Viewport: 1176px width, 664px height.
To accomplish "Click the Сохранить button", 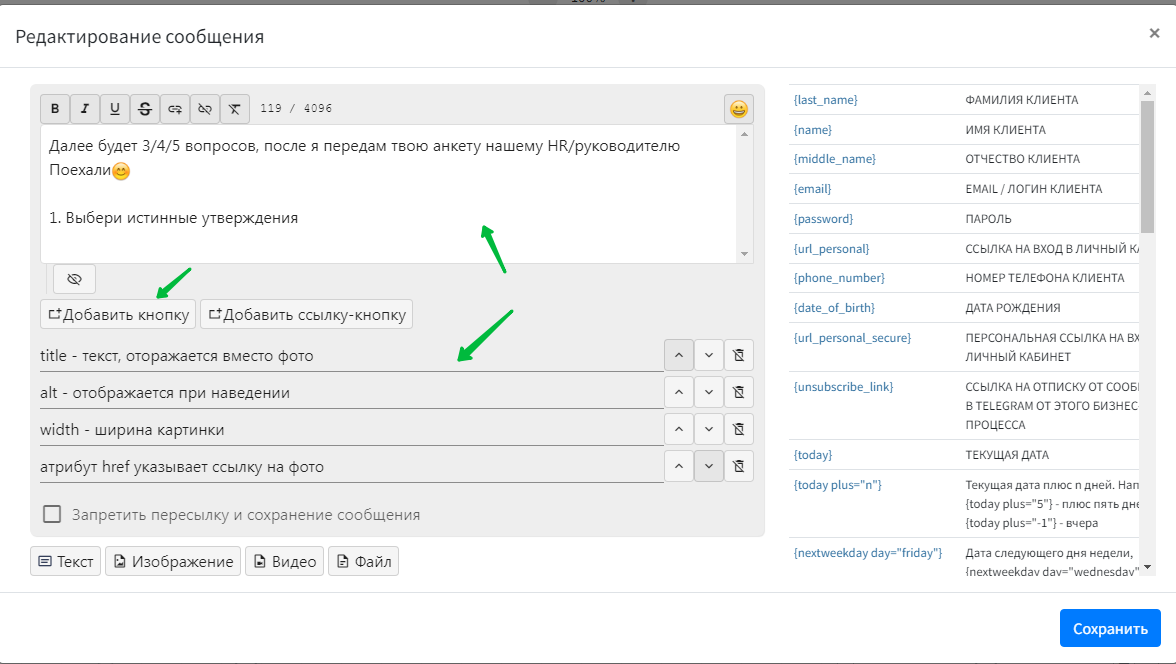I will [x=1110, y=629].
